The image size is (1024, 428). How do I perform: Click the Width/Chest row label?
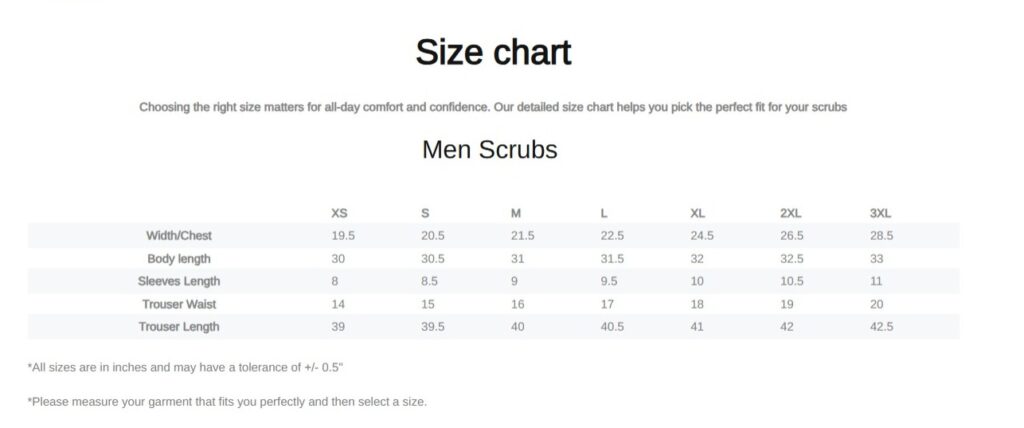pos(179,236)
